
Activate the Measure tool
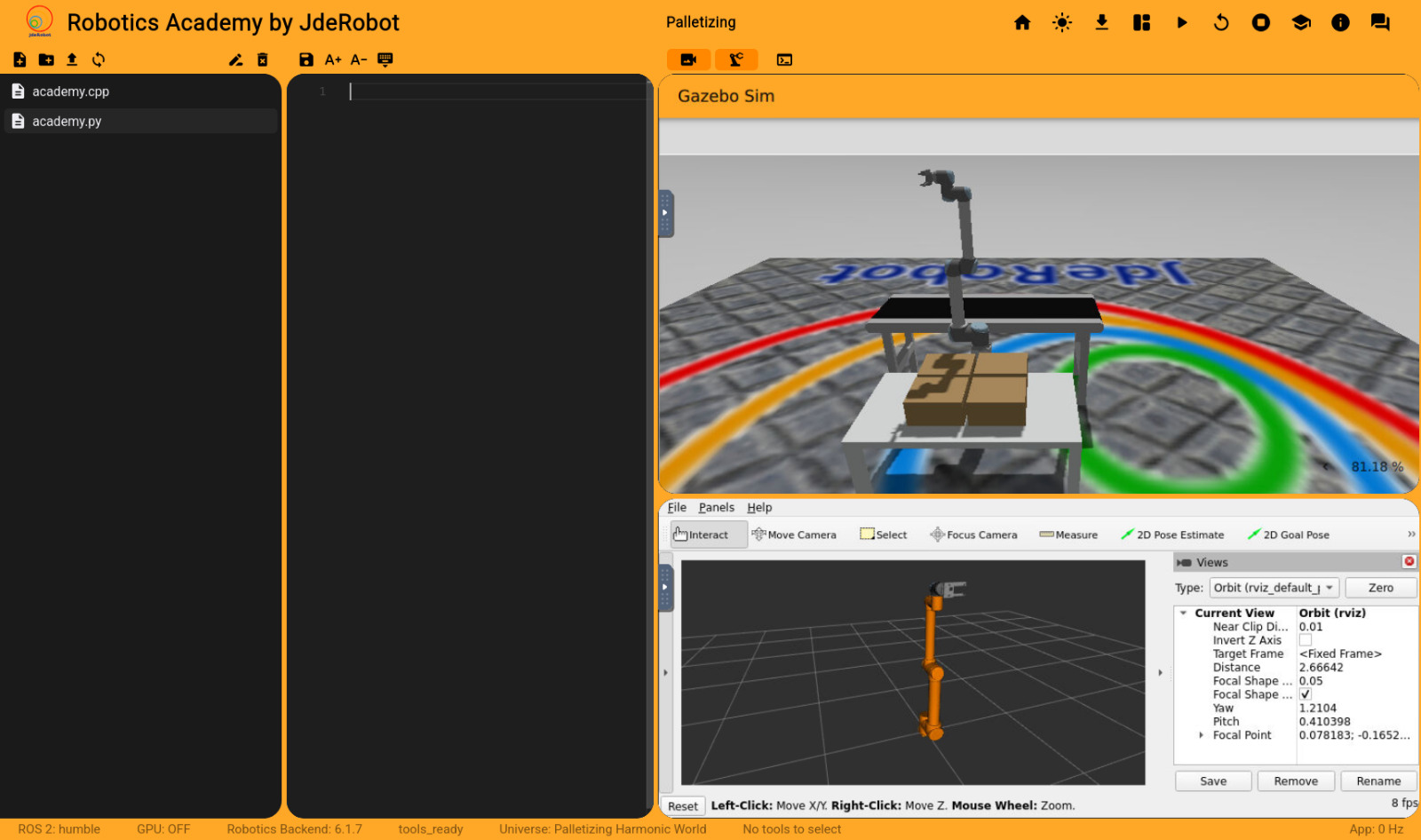(1068, 535)
